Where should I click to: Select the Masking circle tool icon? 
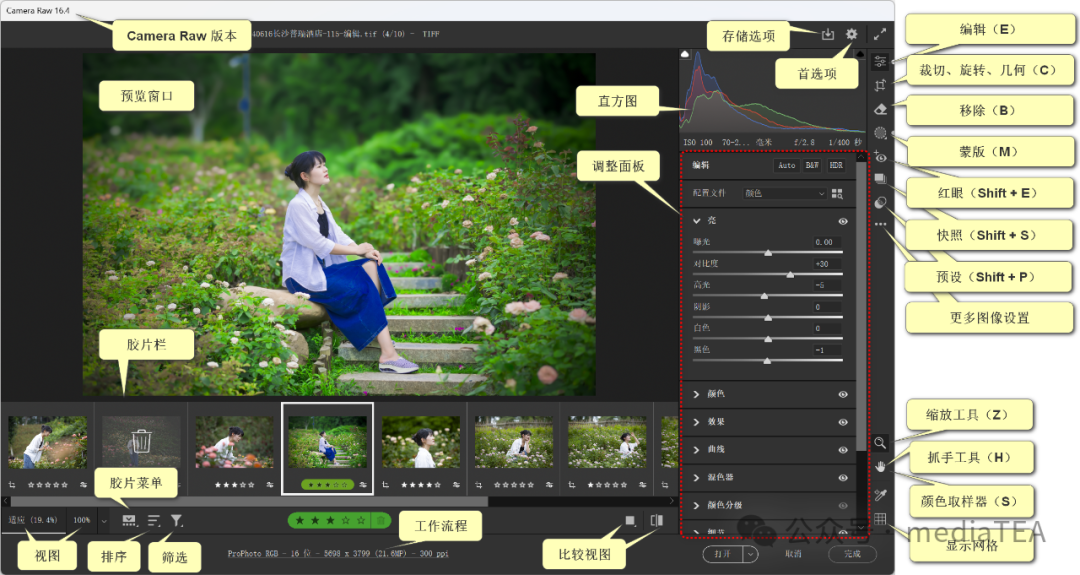[880, 133]
